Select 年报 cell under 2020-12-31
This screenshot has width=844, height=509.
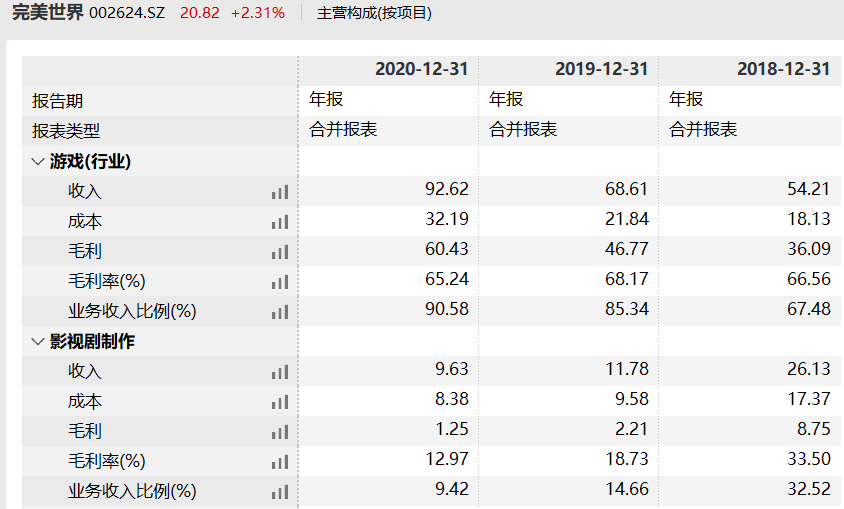pyautogui.click(x=326, y=99)
